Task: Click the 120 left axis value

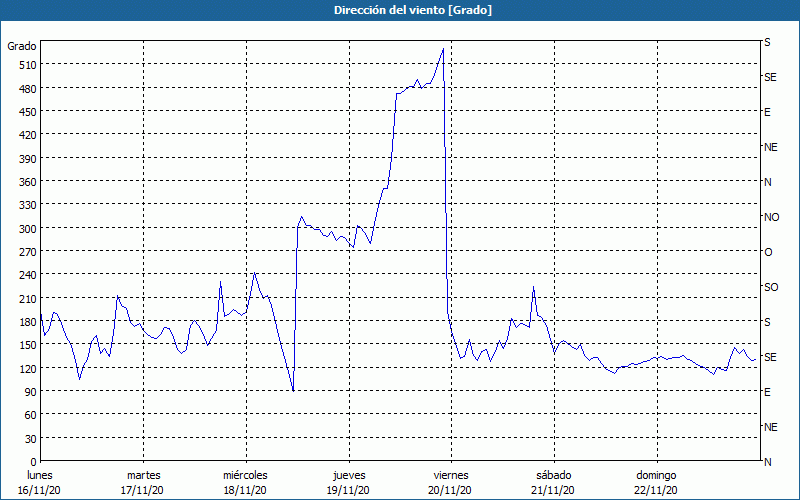Action: click(28, 369)
